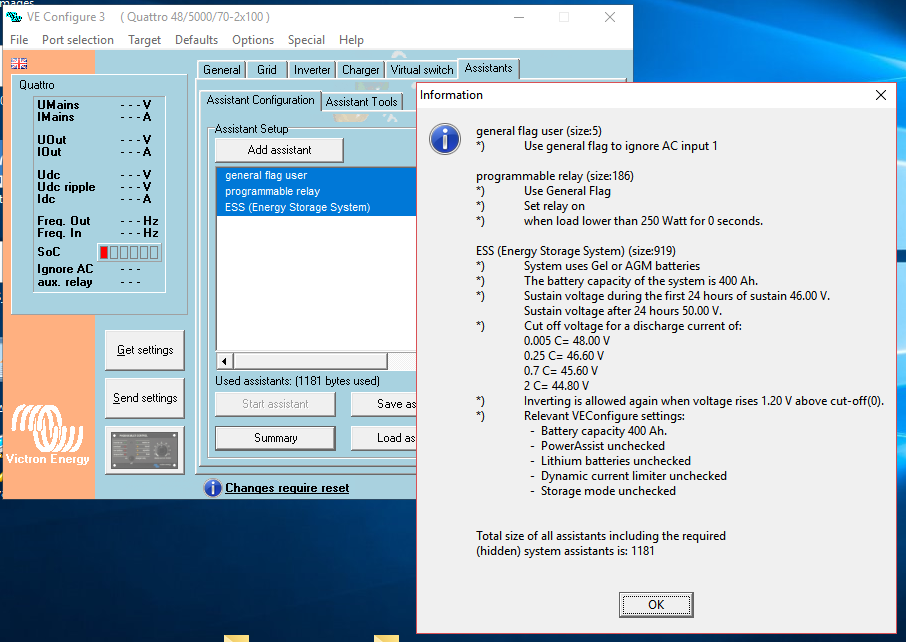This screenshot has width=906, height=642.
Task: Open the Changes require reset link
Action: click(x=287, y=488)
